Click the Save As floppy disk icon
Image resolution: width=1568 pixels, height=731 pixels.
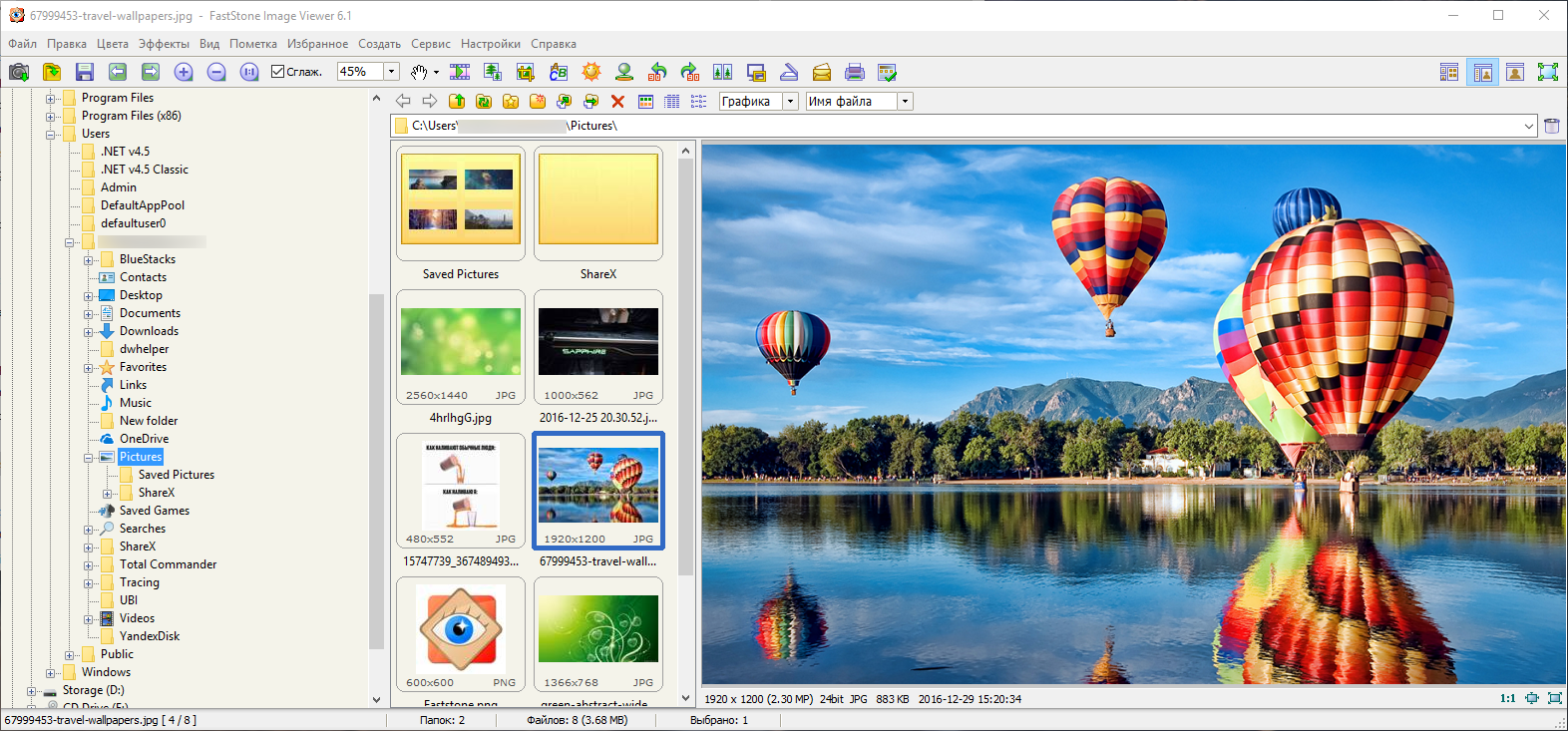(85, 72)
